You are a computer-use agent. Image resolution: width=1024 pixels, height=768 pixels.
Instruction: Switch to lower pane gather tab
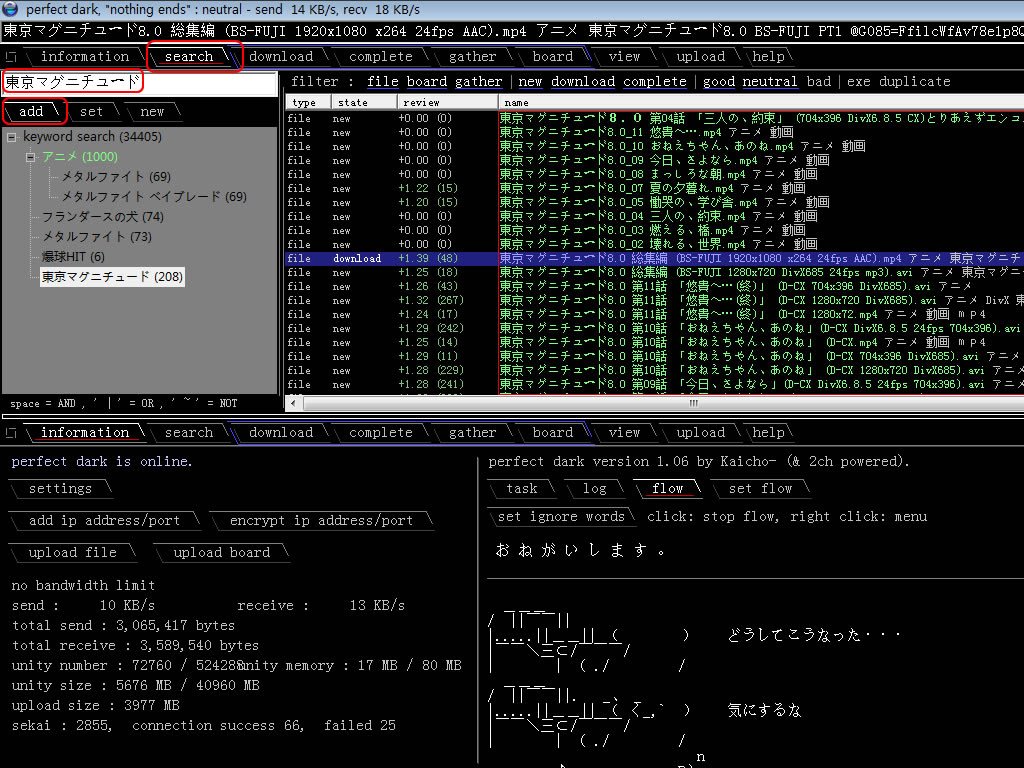coord(472,432)
